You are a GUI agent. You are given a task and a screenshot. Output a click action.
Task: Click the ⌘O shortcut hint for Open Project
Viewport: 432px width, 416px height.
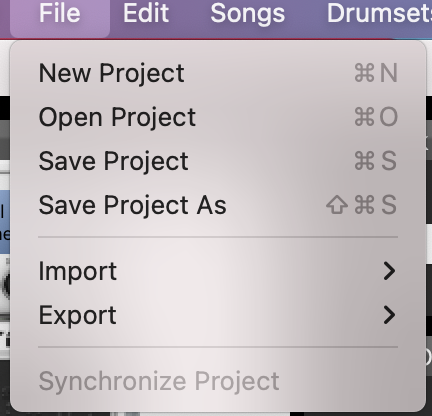tap(376, 117)
